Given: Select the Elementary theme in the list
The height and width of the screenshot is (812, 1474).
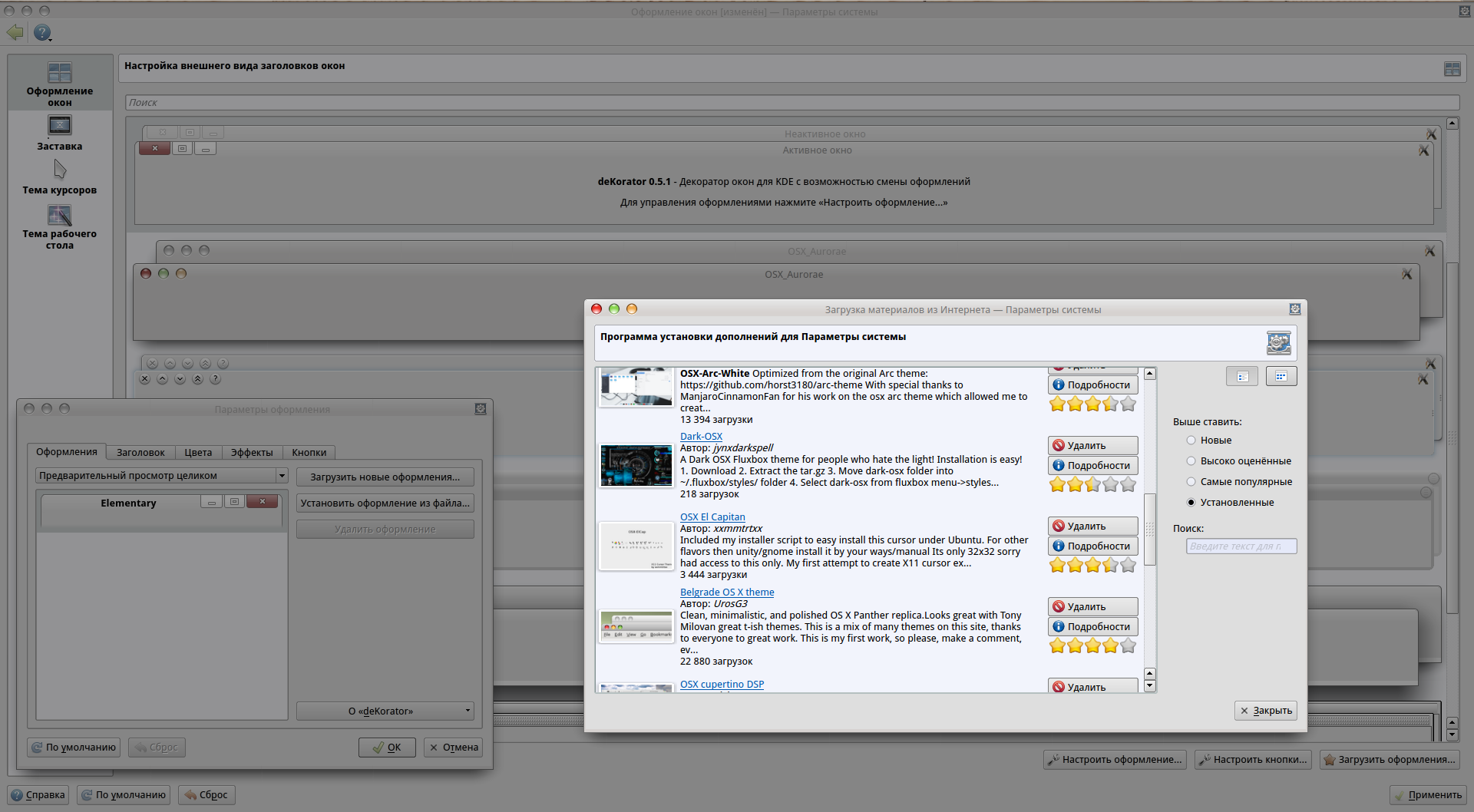Looking at the screenshot, I should [x=161, y=511].
